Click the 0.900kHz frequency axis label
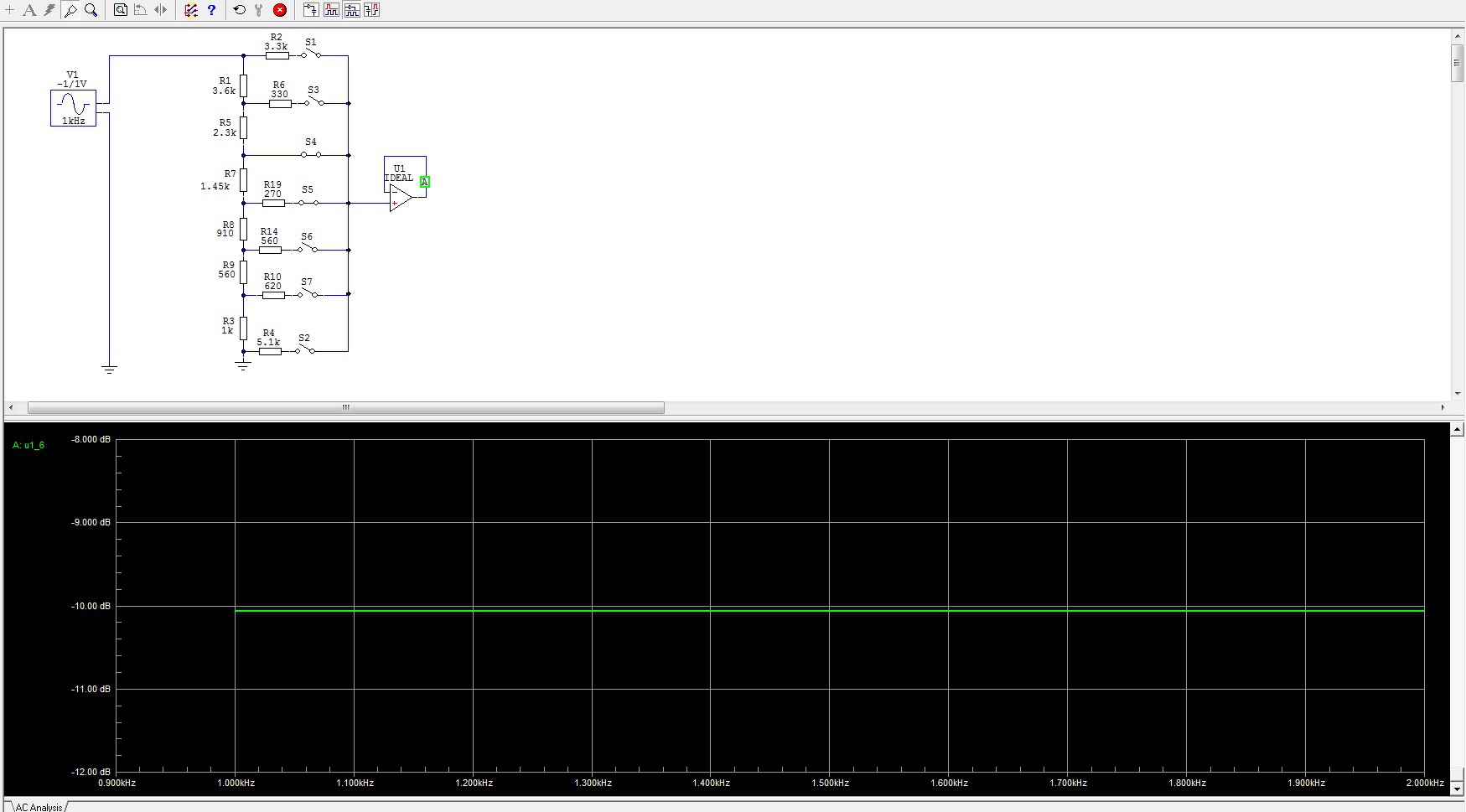This screenshot has width=1466, height=812. (117, 783)
